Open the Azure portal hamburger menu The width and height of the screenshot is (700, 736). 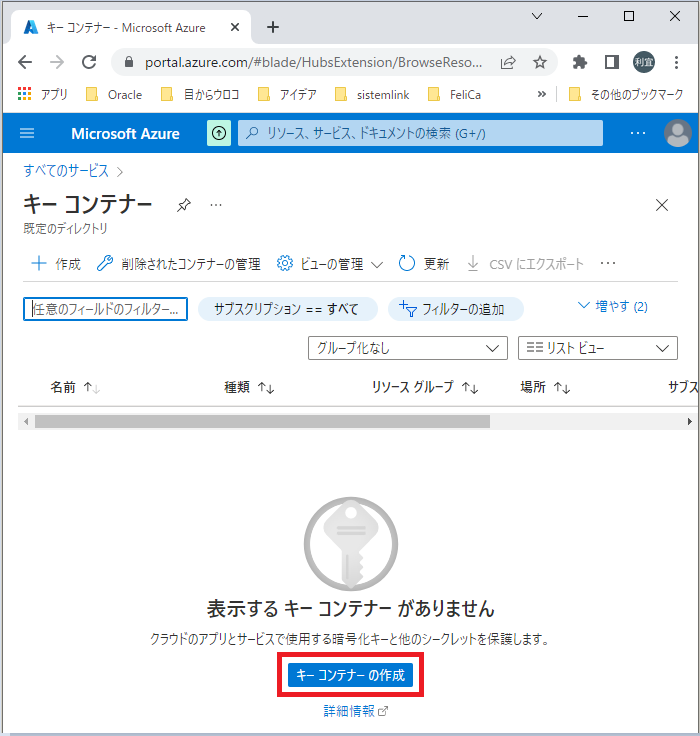(27, 133)
